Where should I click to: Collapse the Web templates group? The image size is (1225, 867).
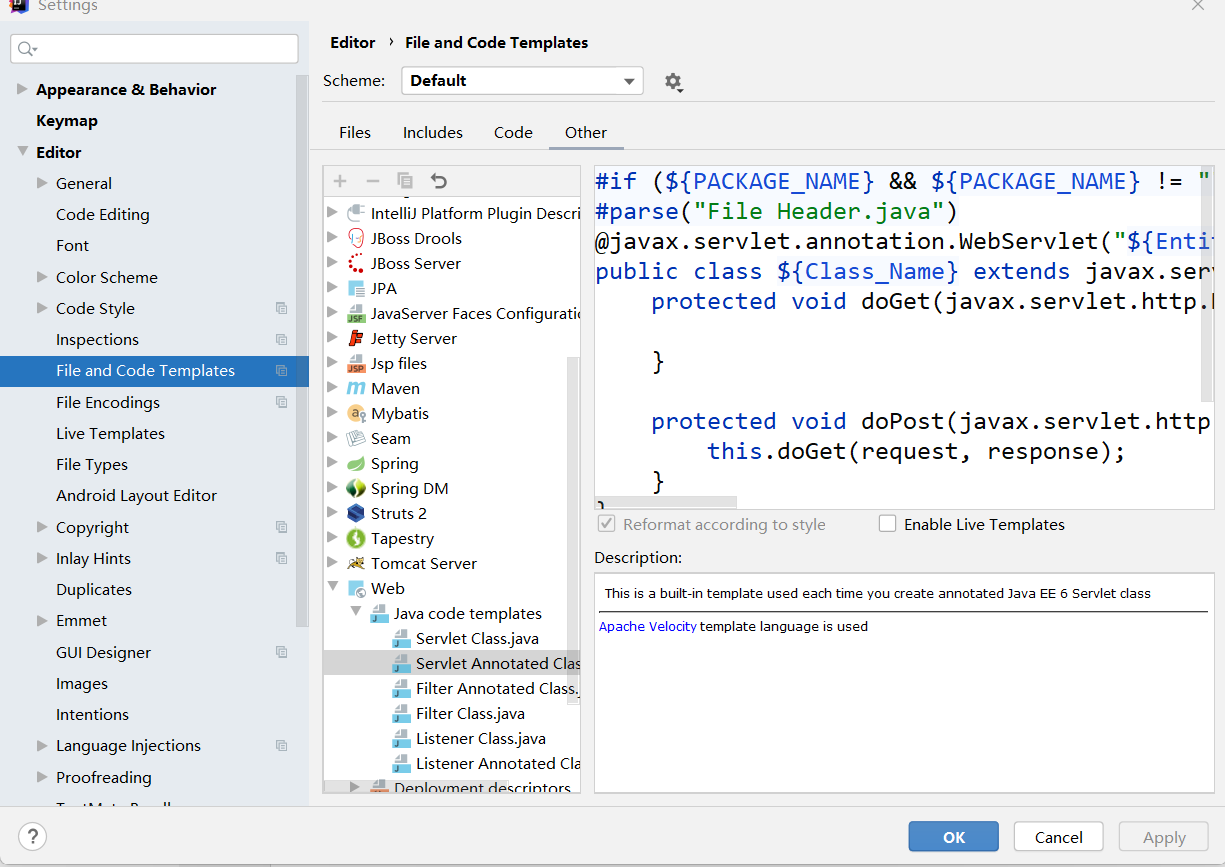[333, 588]
